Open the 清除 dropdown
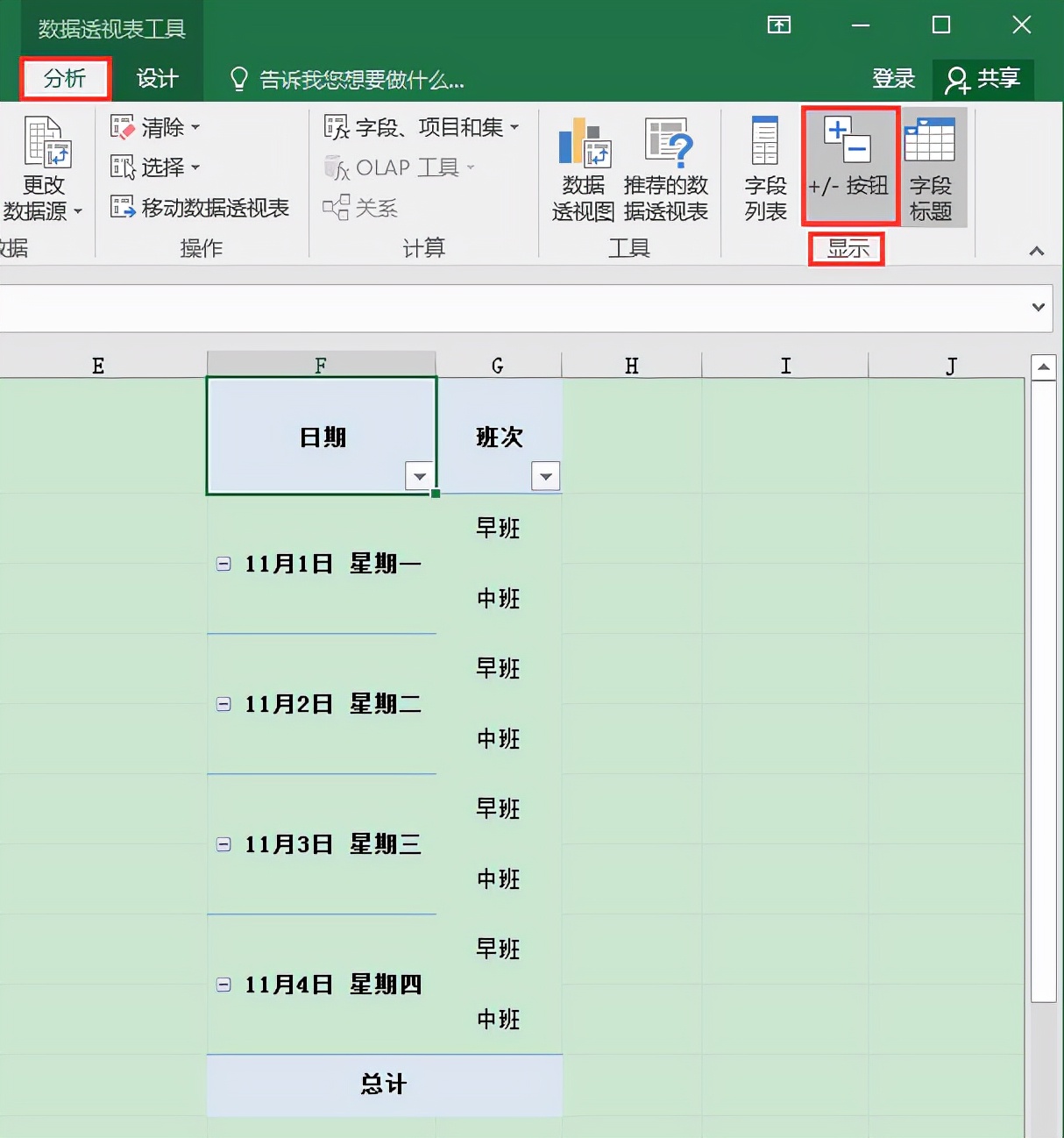This screenshot has width=1064, height=1138. coord(156,127)
